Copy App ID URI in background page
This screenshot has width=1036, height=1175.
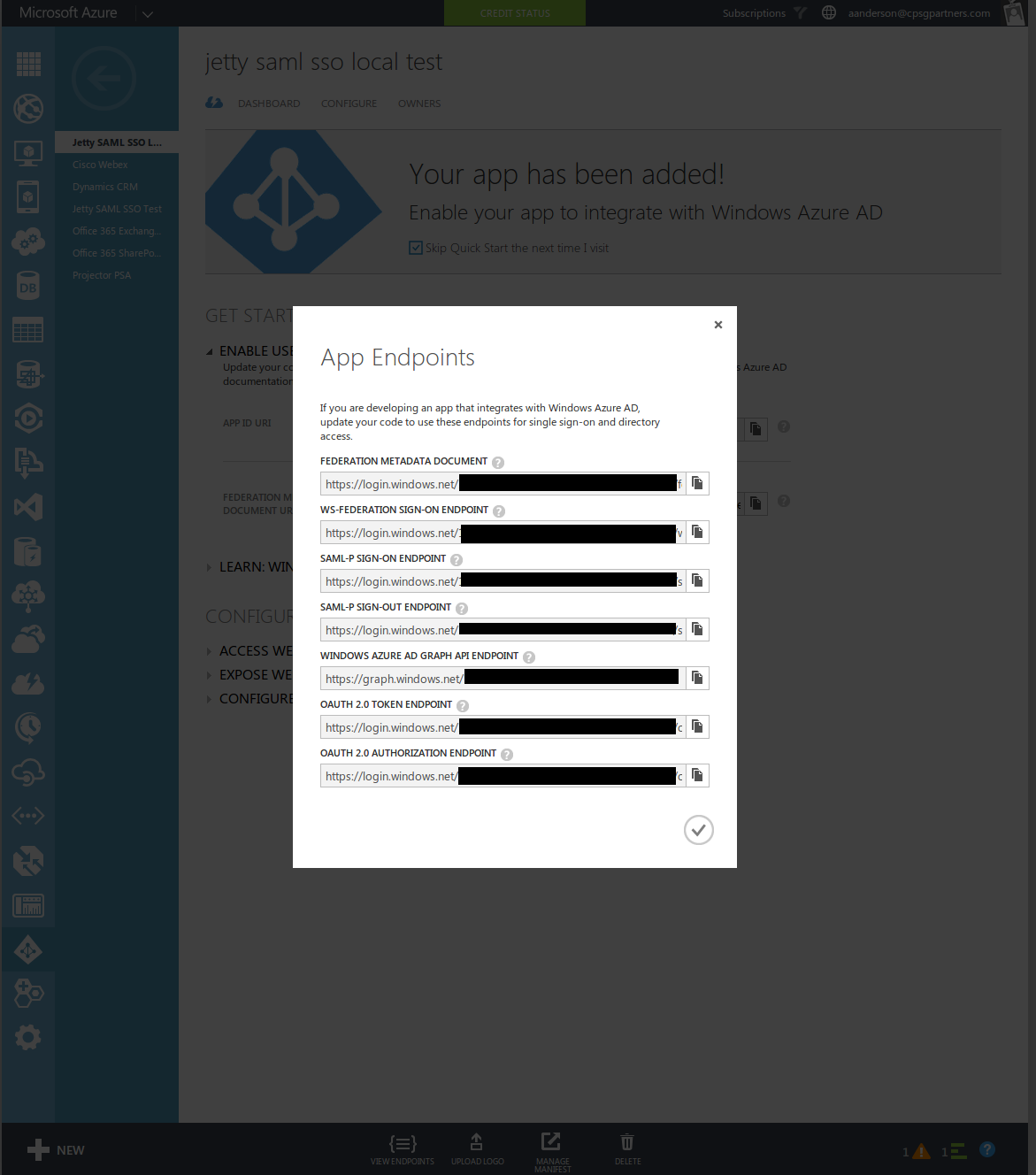(x=756, y=429)
